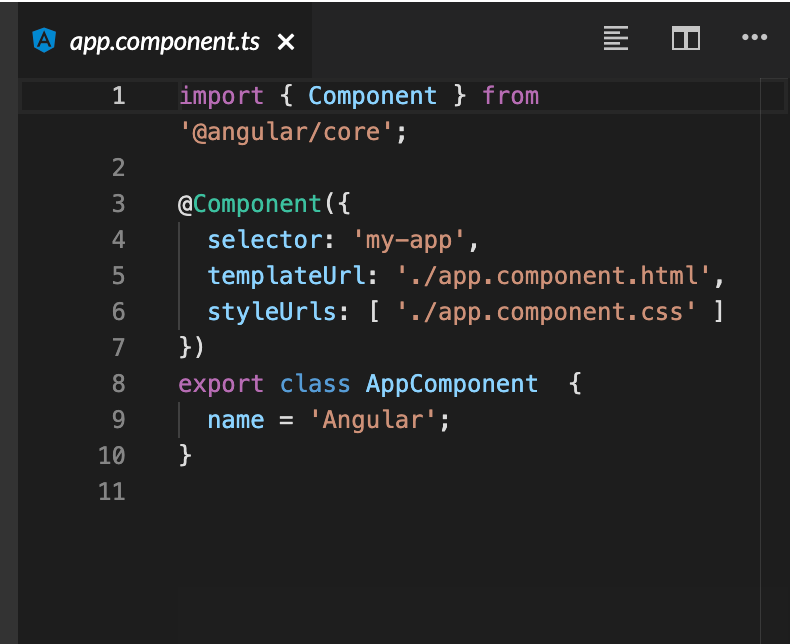The height and width of the screenshot is (644, 790).
Task: Click the './app.component.html' string
Action: pos(553,276)
